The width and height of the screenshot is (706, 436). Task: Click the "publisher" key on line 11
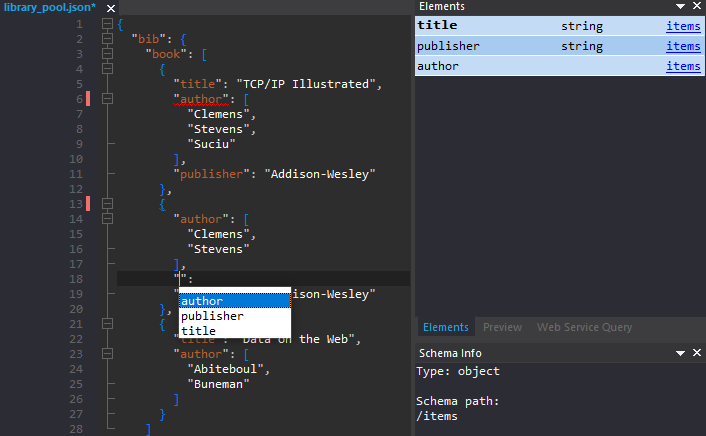pos(212,174)
